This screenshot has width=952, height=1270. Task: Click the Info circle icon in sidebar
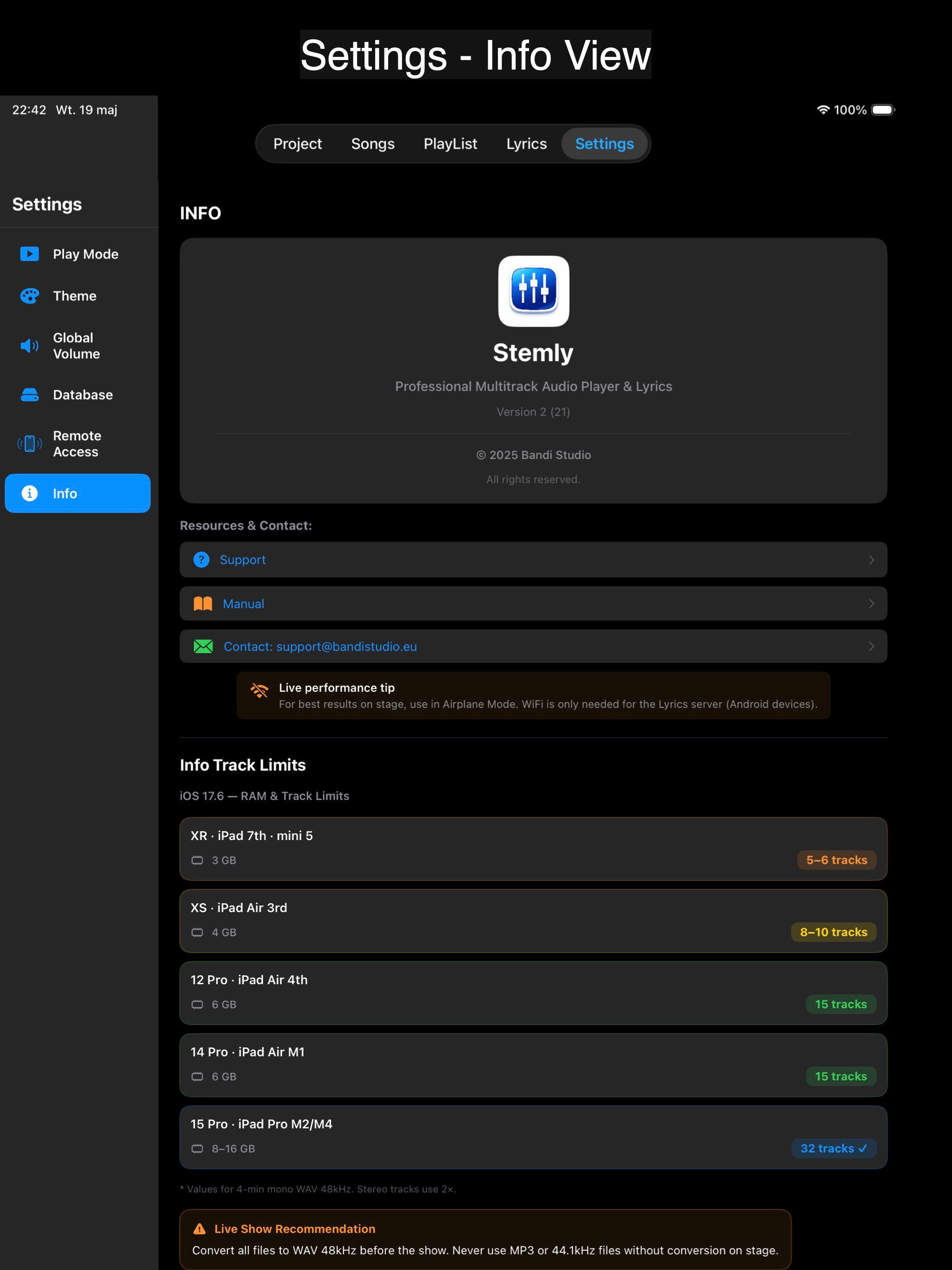(29, 493)
